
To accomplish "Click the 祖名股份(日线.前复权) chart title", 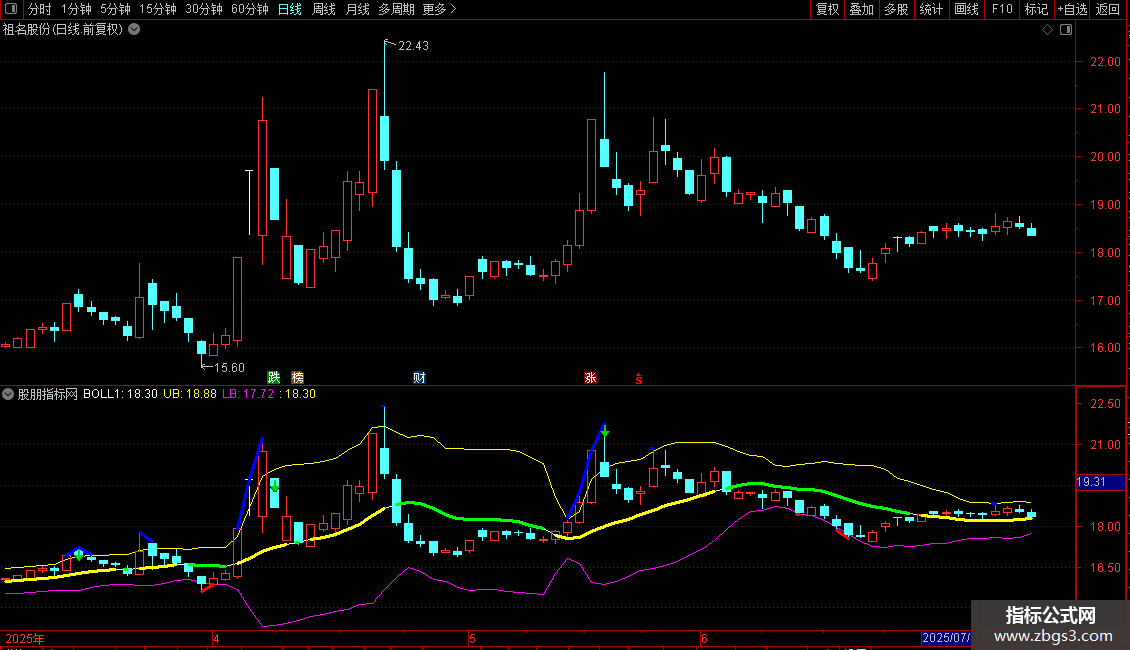I will coord(63,30).
